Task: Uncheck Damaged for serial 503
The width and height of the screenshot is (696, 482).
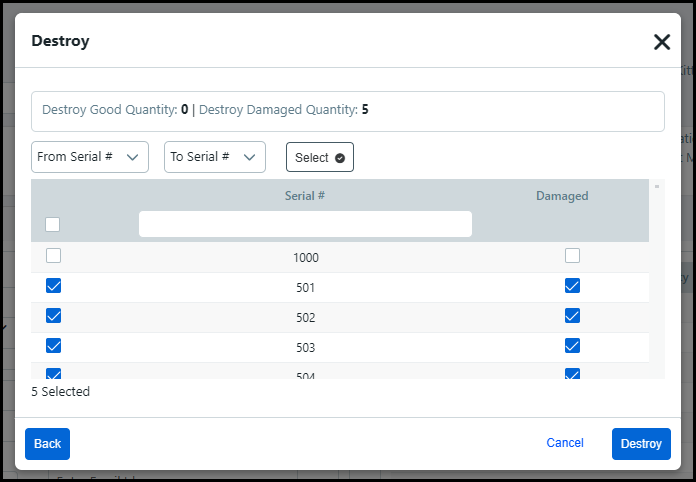Action: pos(572,346)
